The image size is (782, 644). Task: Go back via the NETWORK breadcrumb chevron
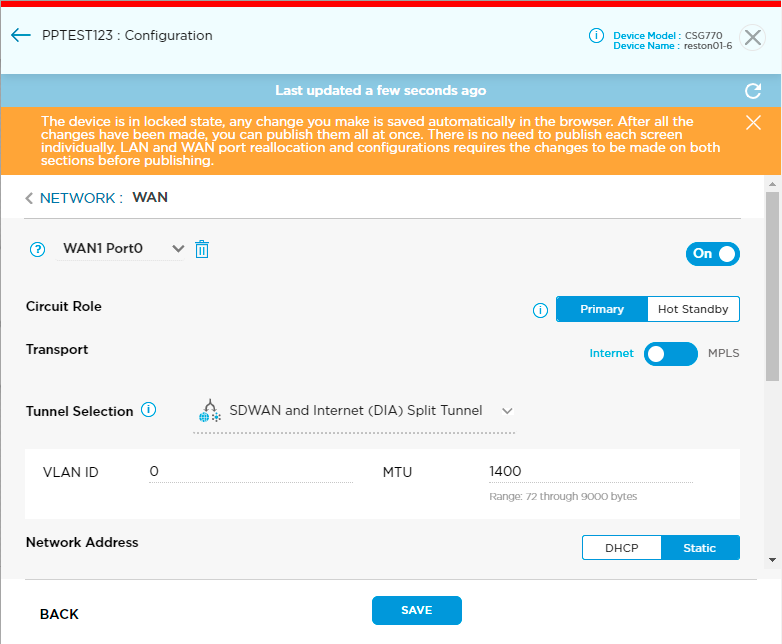29,199
